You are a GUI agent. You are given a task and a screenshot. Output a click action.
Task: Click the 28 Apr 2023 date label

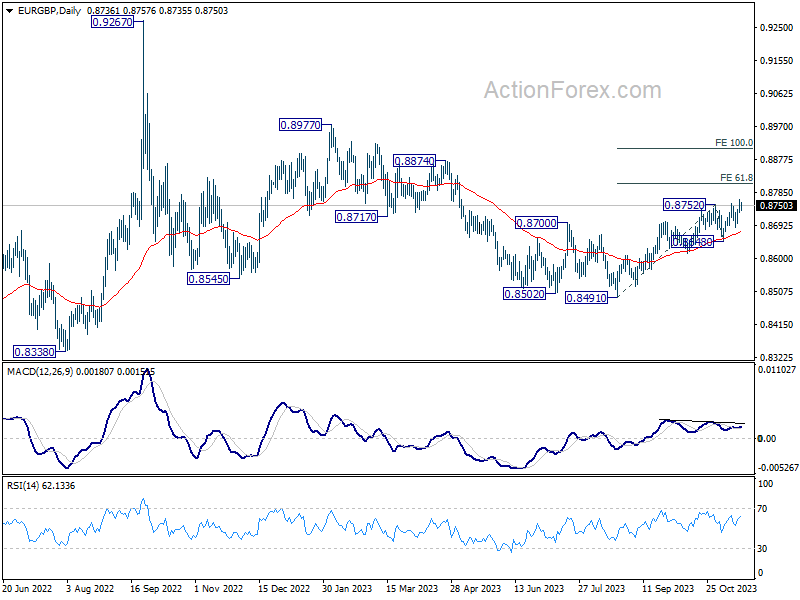click(x=476, y=588)
